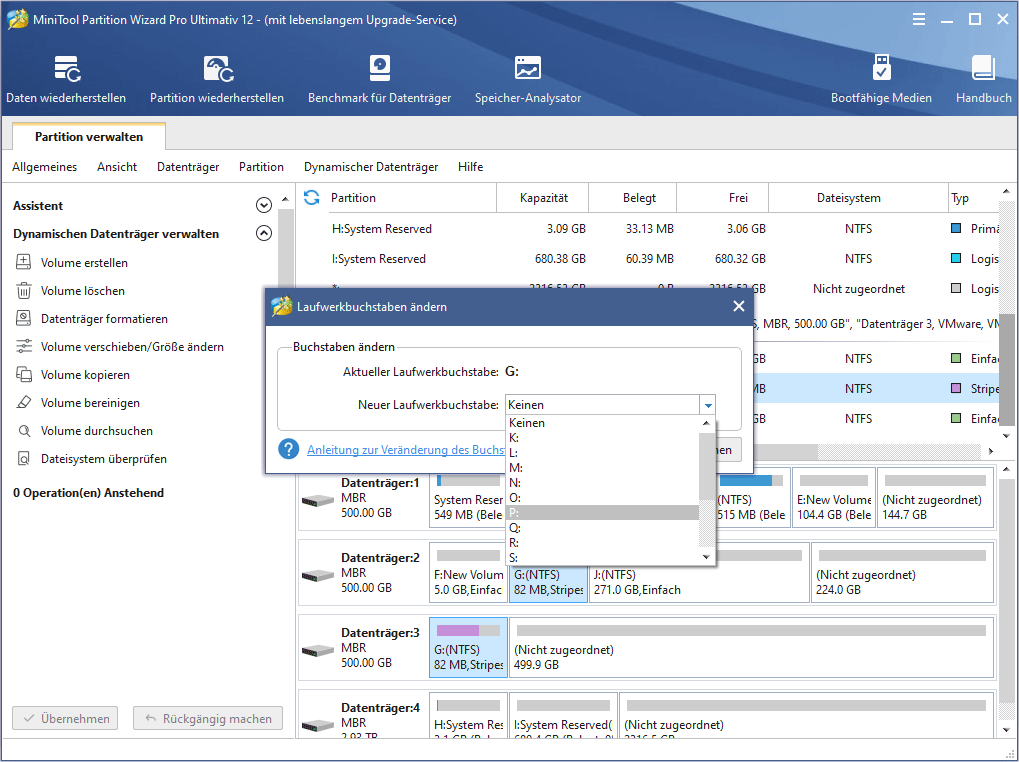Image resolution: width=1019 pixels, height=762 pixels.
Task: Click the Striped volume purple color square
Action: coord(955,388)
